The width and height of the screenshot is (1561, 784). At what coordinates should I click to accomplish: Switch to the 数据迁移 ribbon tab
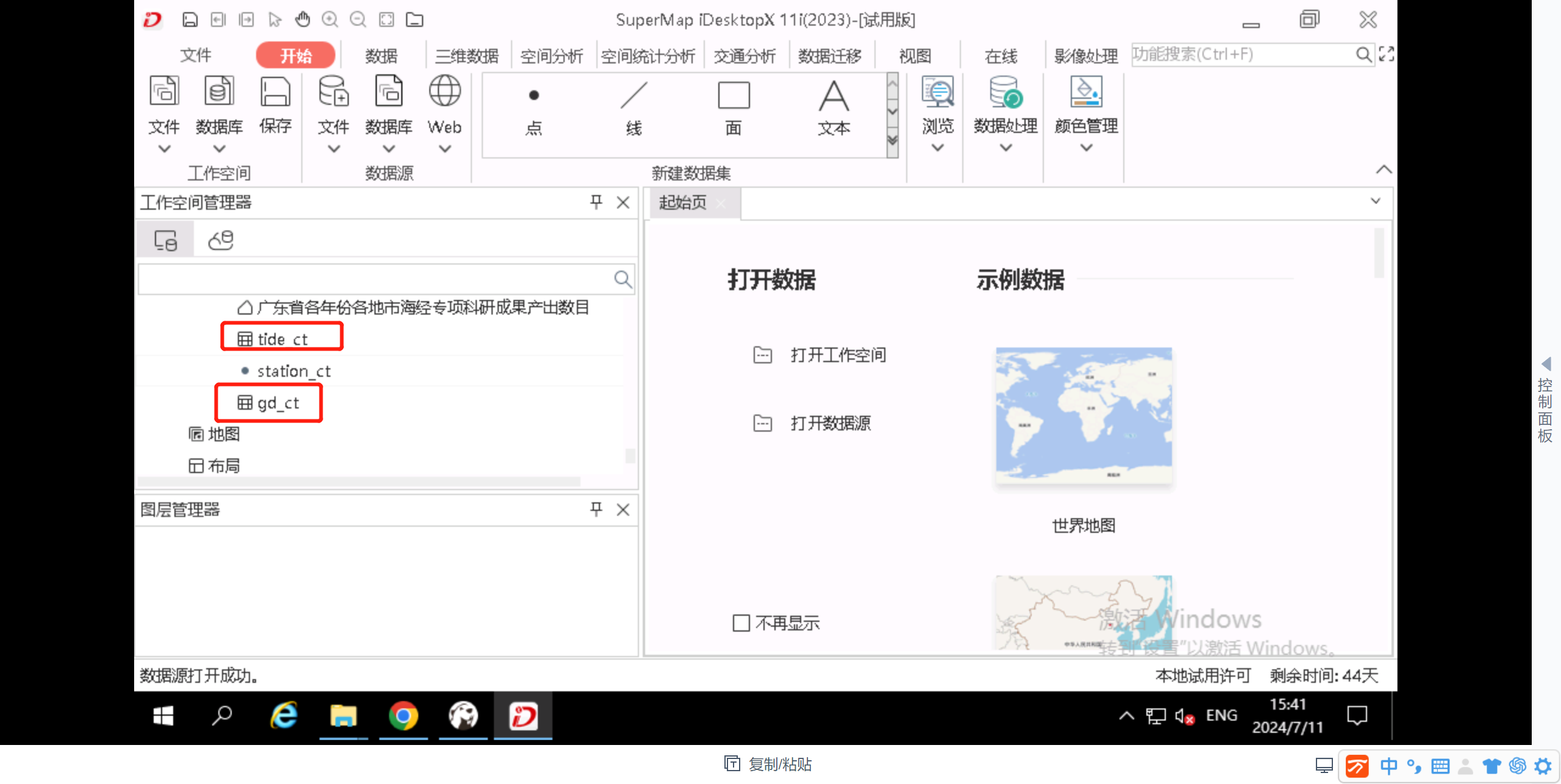pyautogui.click(x=829, y=56)
